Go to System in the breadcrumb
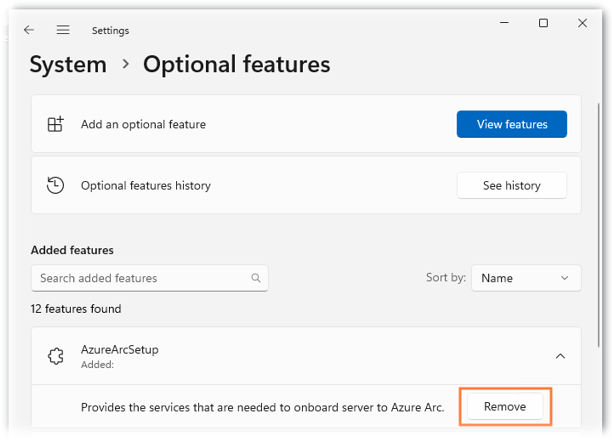The height and width of the screenshot is (446, 612). 68,65
